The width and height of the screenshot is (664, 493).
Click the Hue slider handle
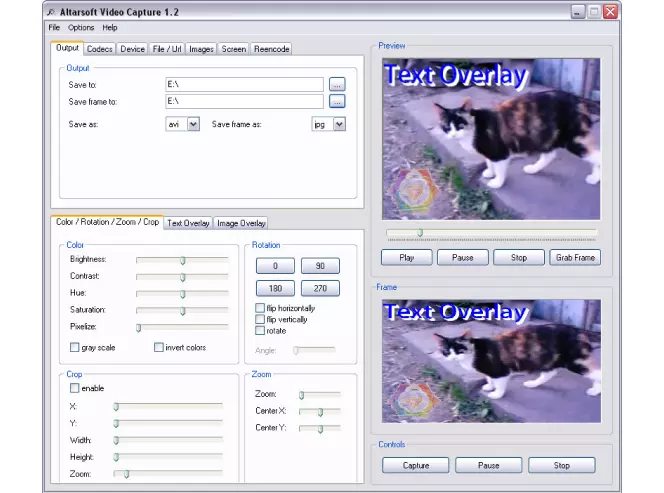(183, 294)
